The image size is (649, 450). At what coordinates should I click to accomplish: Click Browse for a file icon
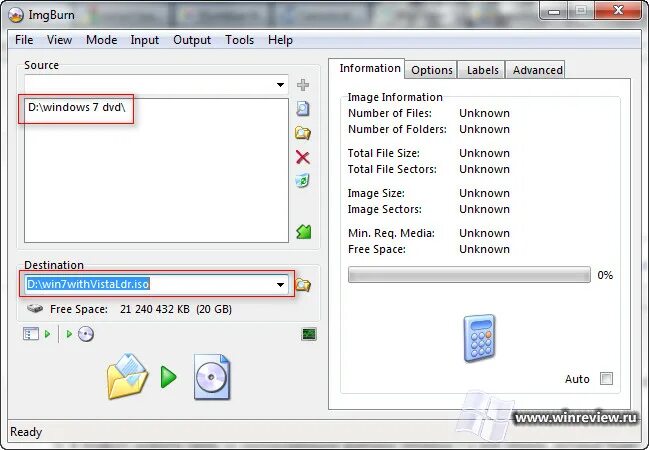pyautogui.click(x=303, y=109)
